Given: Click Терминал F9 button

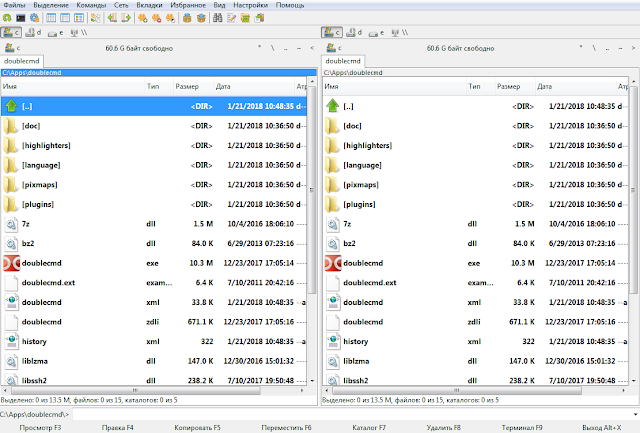Looking at the screenshot, I should 522,428.
